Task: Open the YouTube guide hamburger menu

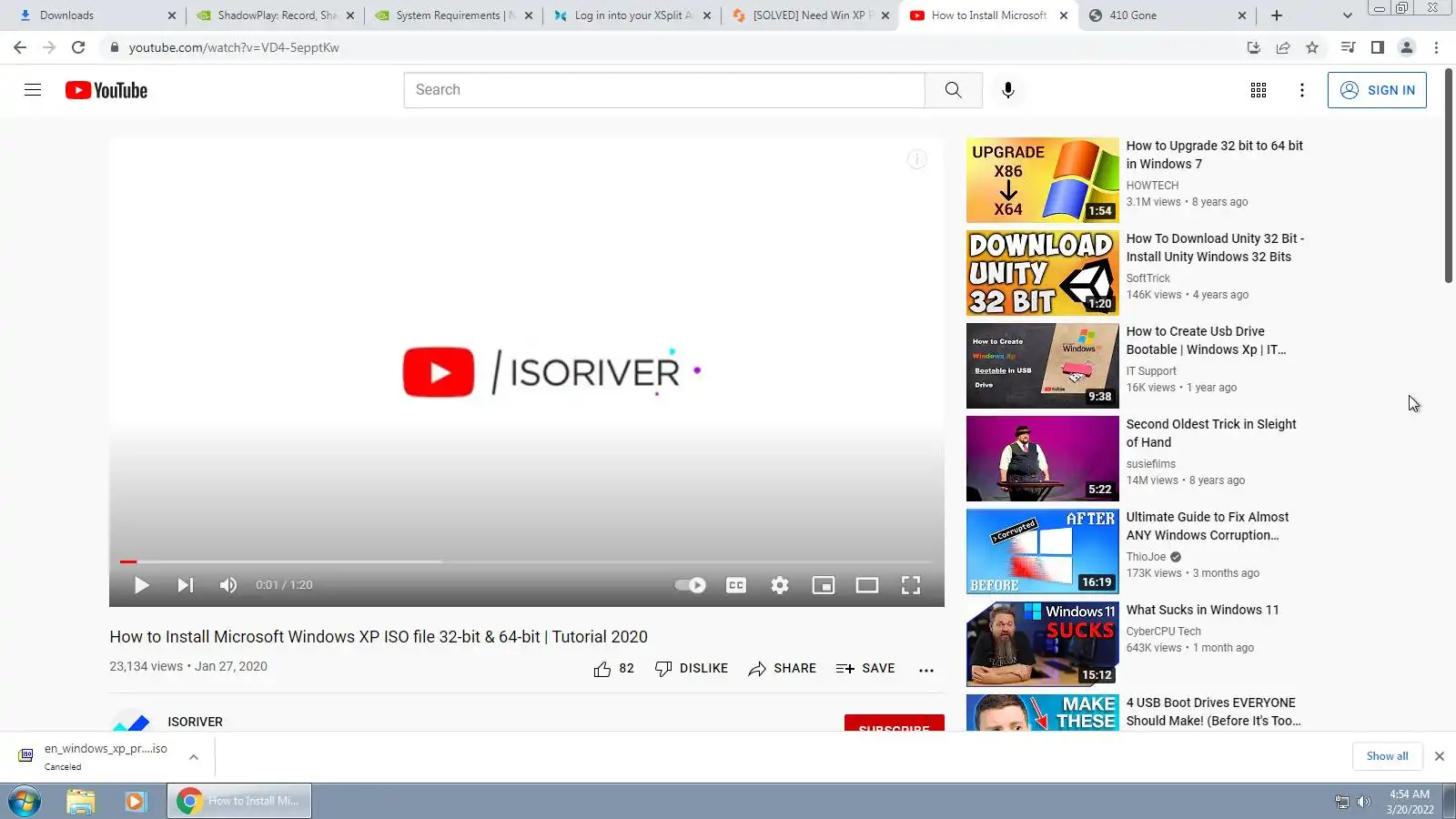Action: point(33,90)
